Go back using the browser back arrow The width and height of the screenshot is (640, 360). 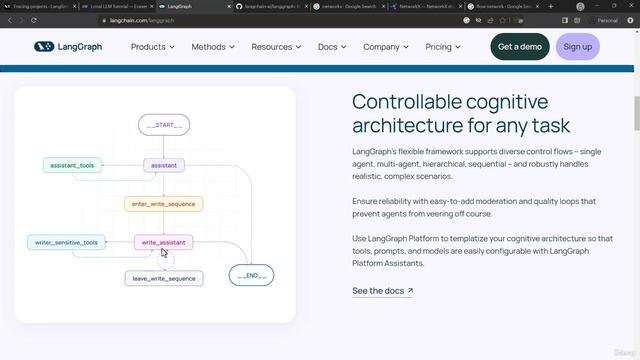(10, 20)
